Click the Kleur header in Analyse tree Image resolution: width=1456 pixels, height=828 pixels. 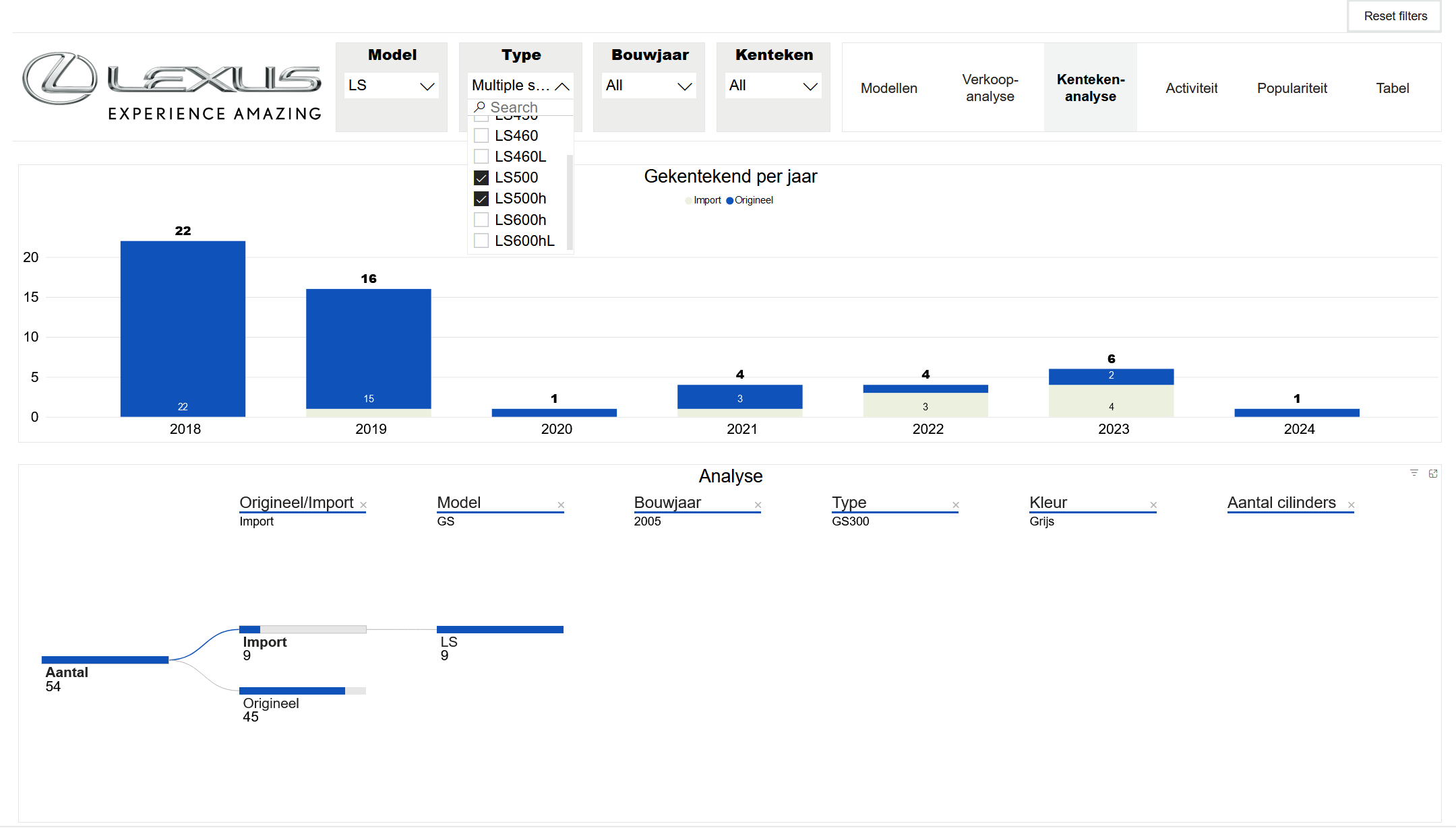[1048, 503]
